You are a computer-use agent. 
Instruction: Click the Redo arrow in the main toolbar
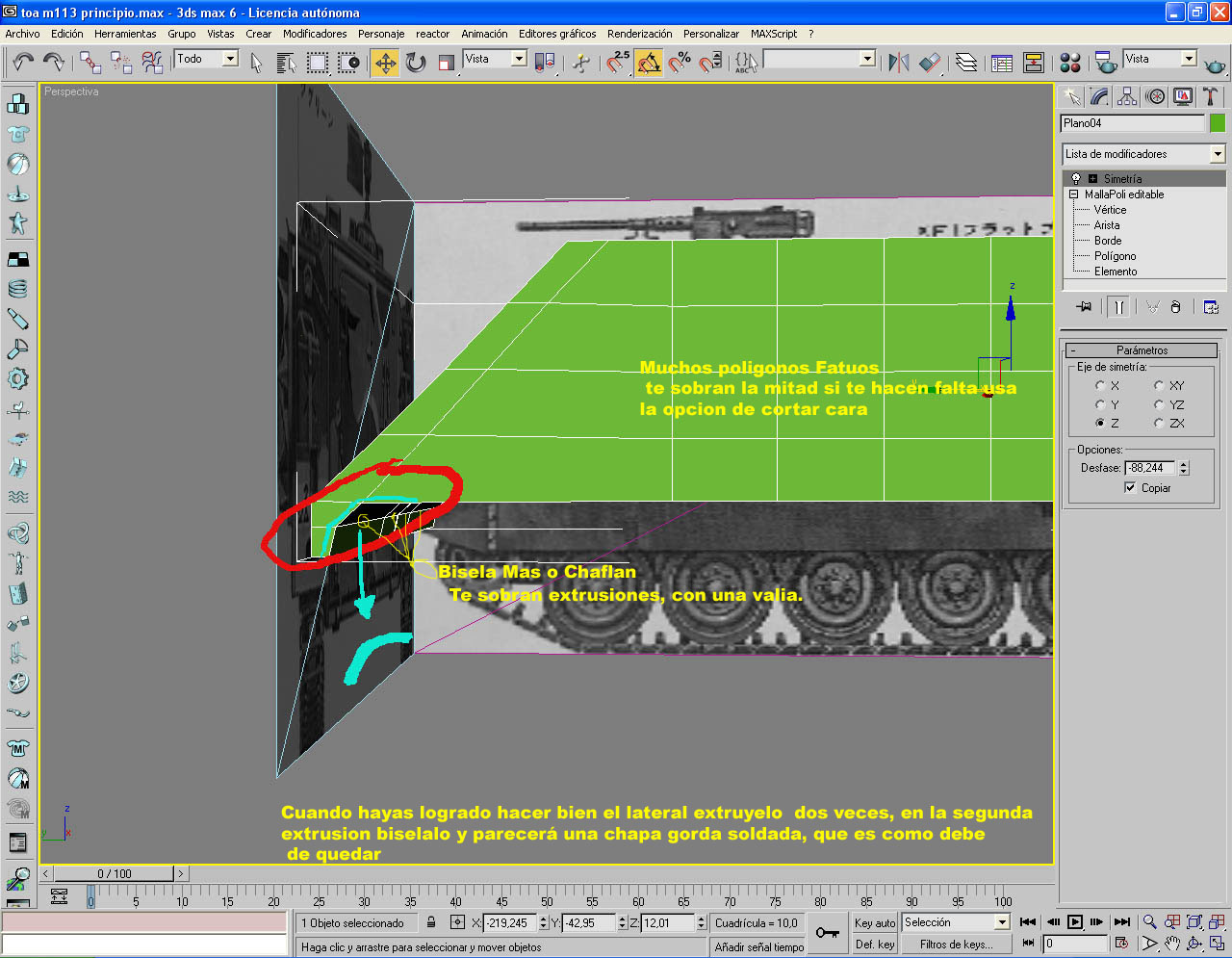click(54, 63)
